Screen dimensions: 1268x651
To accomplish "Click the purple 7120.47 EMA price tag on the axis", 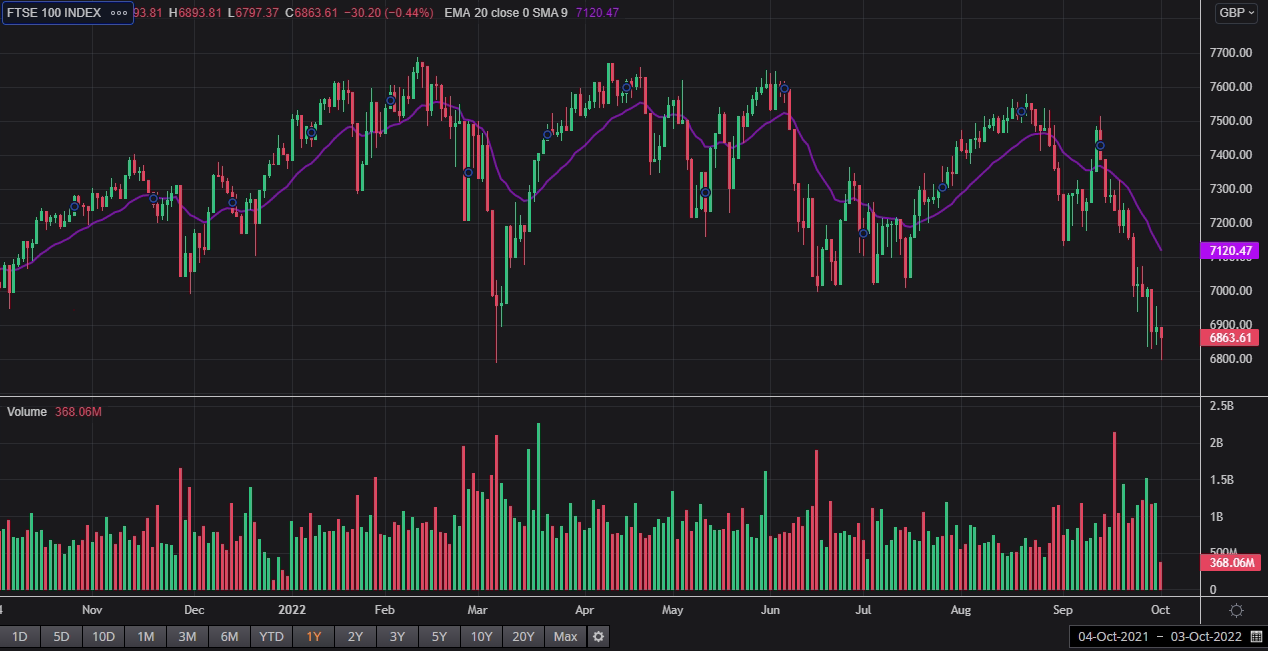I will coord(1229,251).
